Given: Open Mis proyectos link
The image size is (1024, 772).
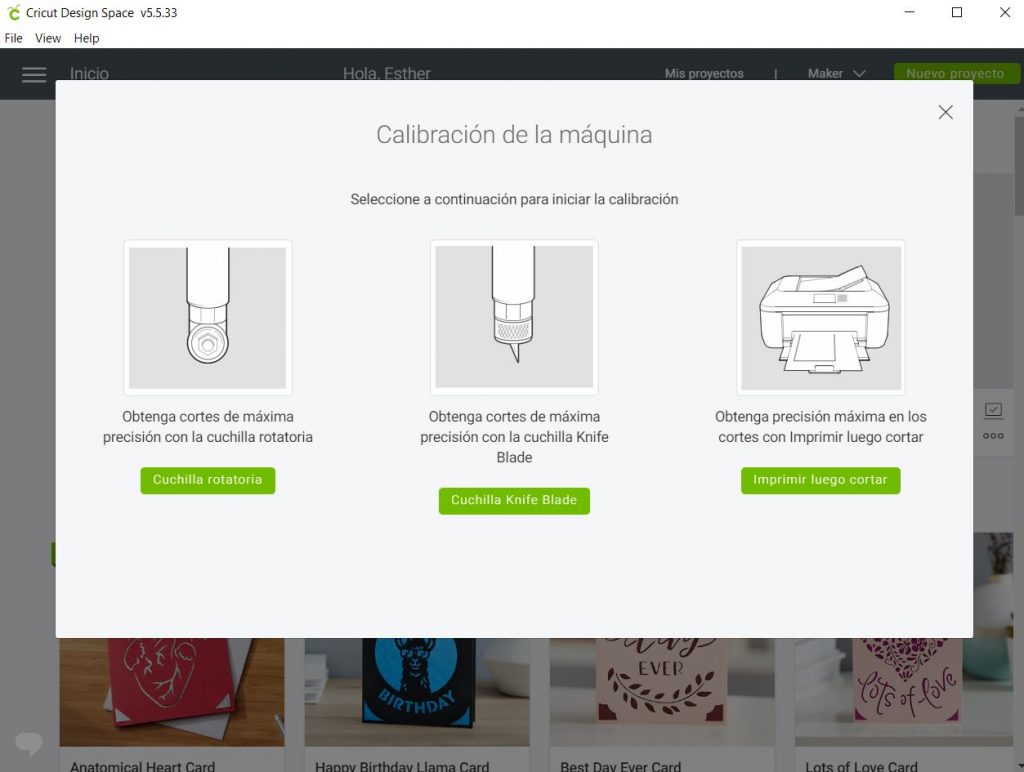Looking at the screenshot, I should coord(704,73).
